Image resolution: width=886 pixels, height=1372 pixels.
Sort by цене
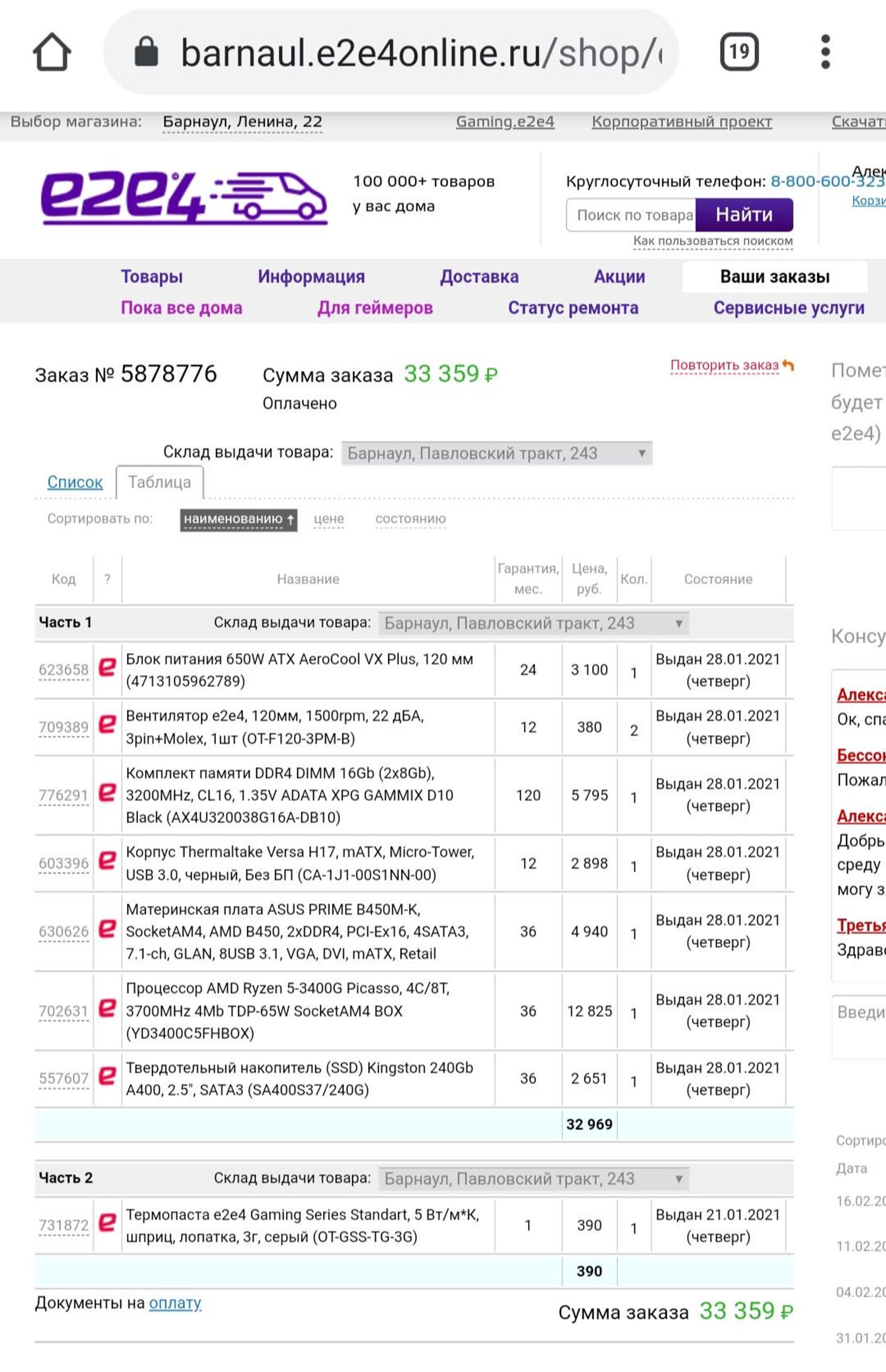329,519
